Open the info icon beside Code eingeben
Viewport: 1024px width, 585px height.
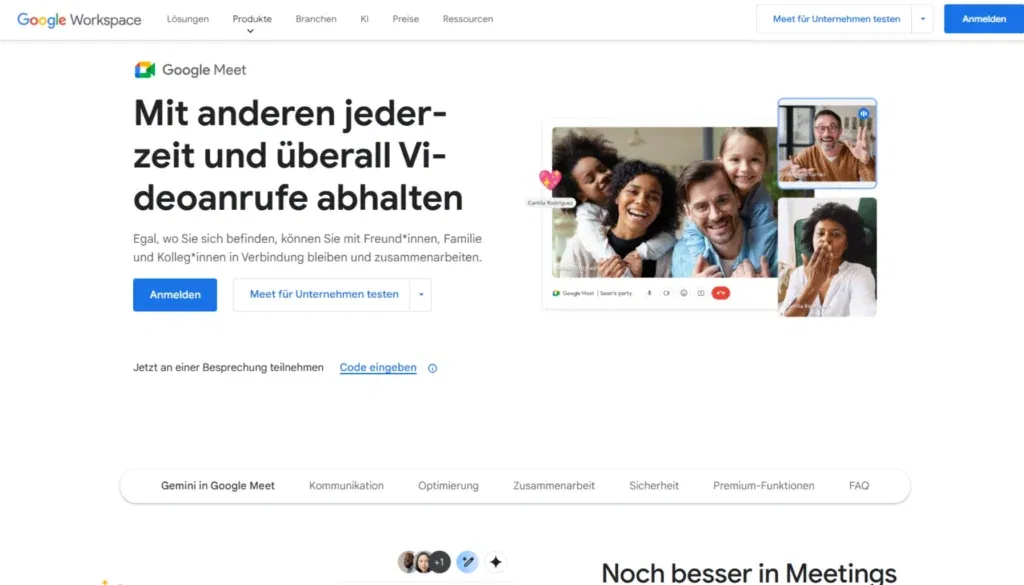coord(431,368)
